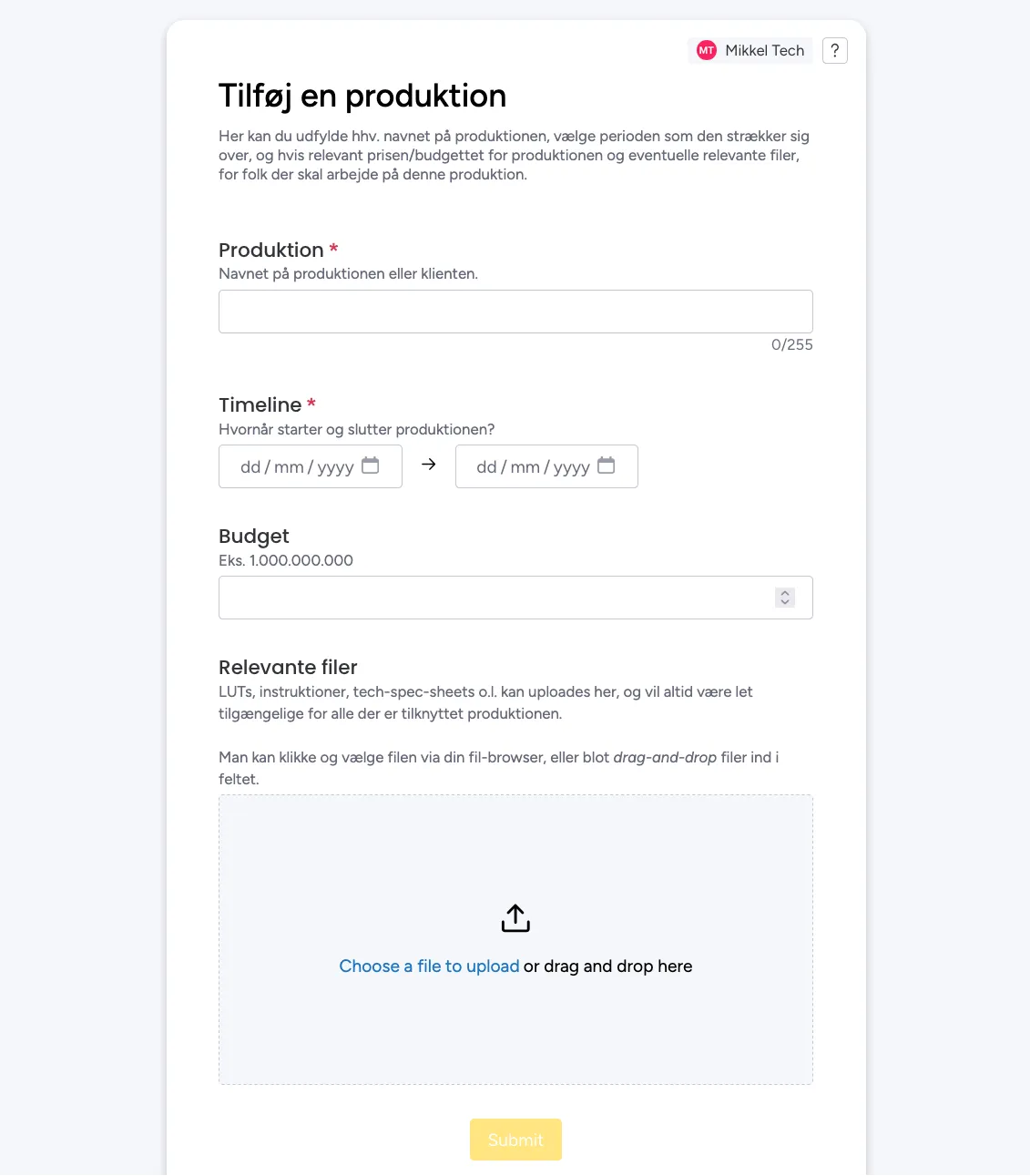Select the month segment of the start date
1030x1176 pixels.
(289, 467)
